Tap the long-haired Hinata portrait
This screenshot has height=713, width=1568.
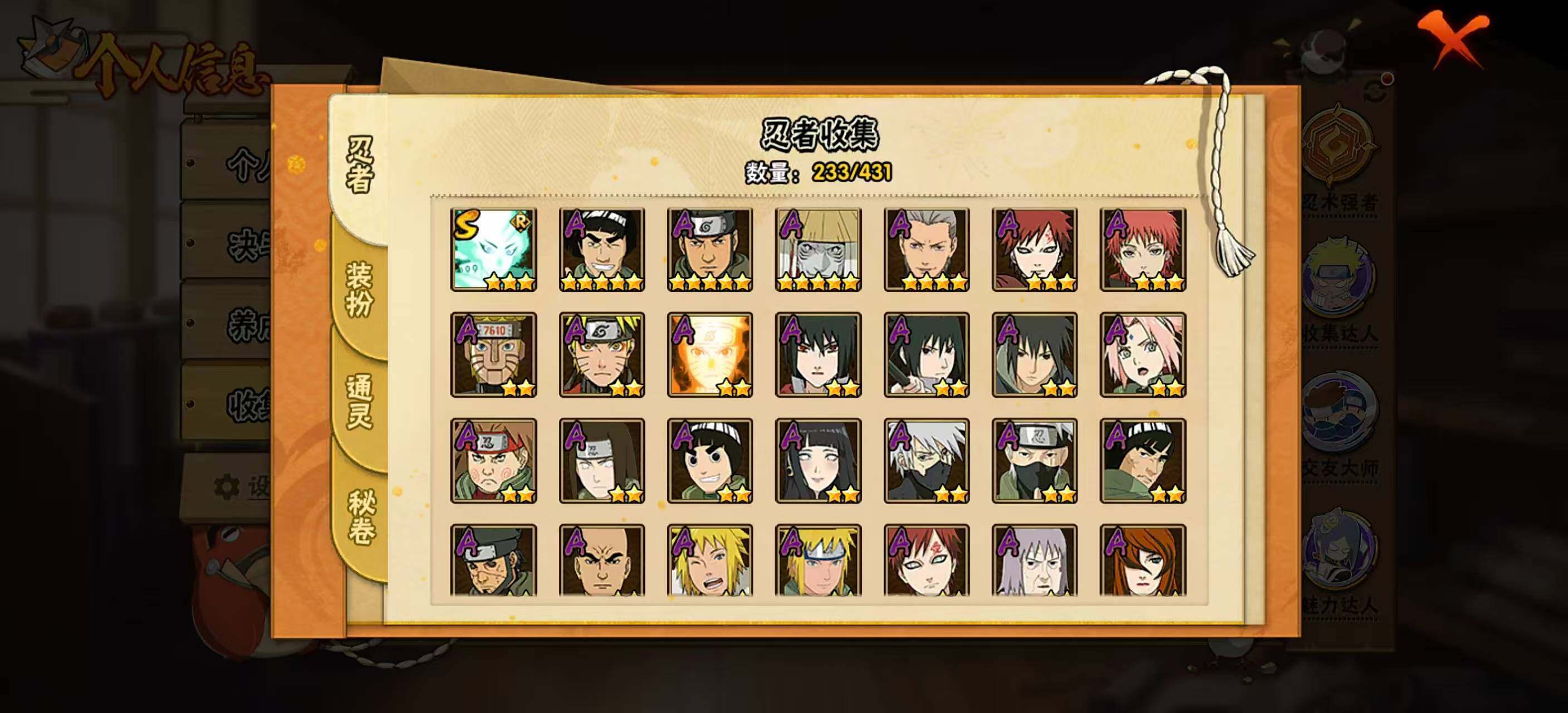pos(818,461)
